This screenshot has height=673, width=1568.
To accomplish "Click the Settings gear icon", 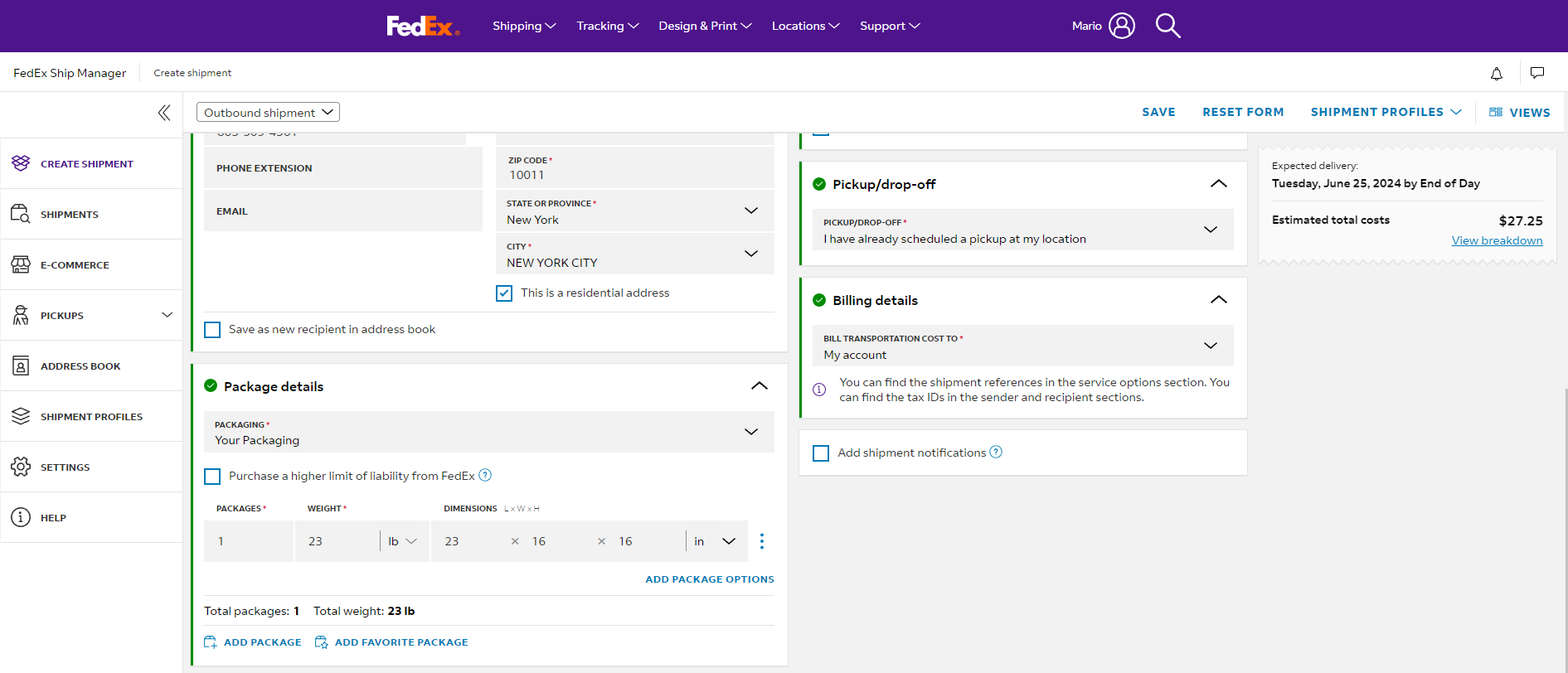I will (21, 467).
